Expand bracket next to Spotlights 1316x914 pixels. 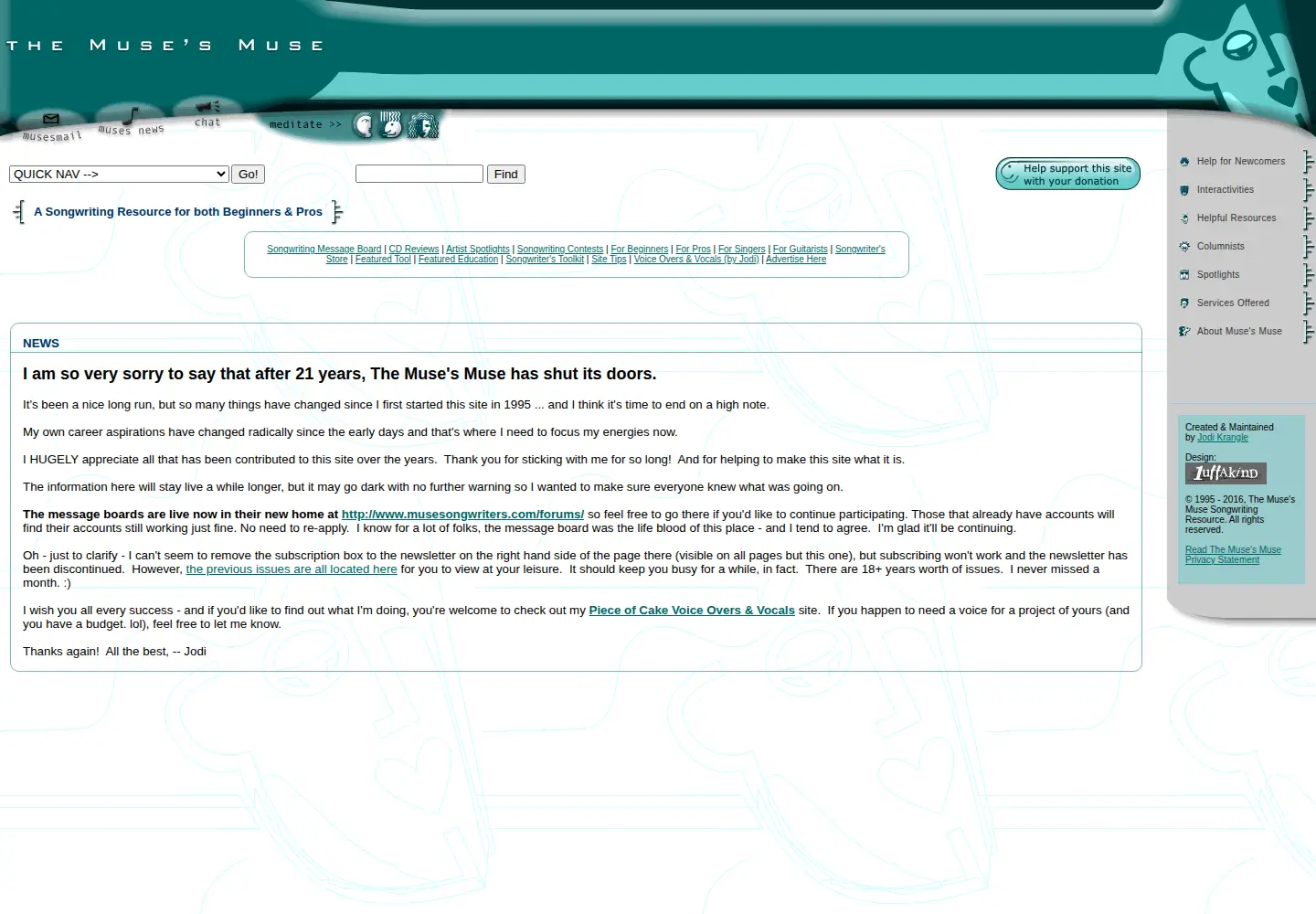[1308, 275]
